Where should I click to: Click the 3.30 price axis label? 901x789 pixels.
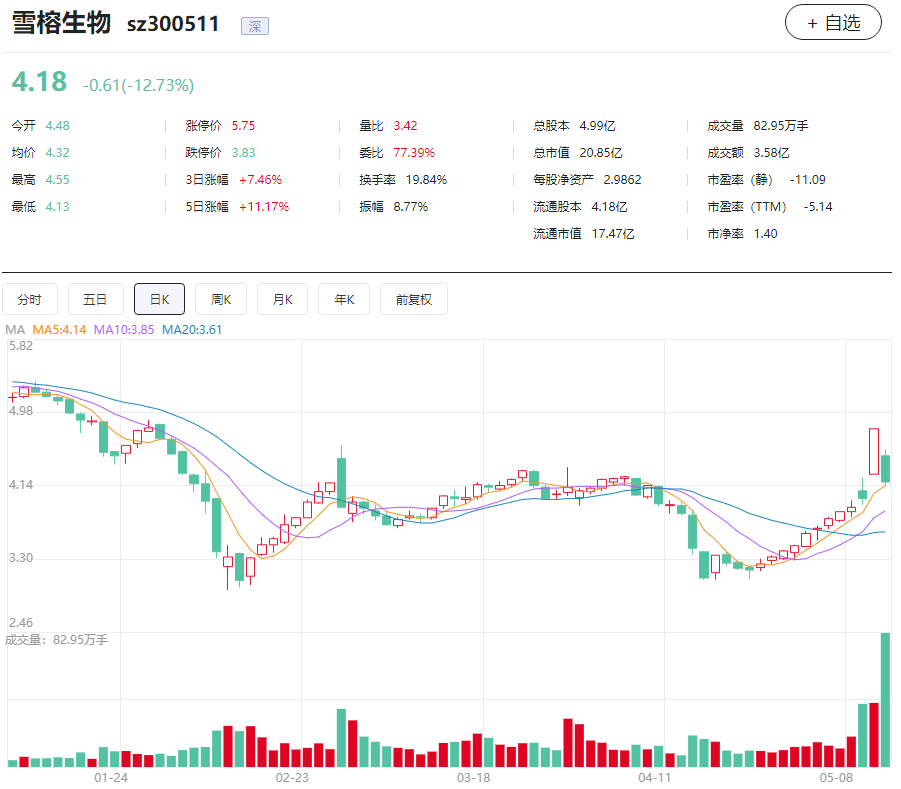pos(21,558)
